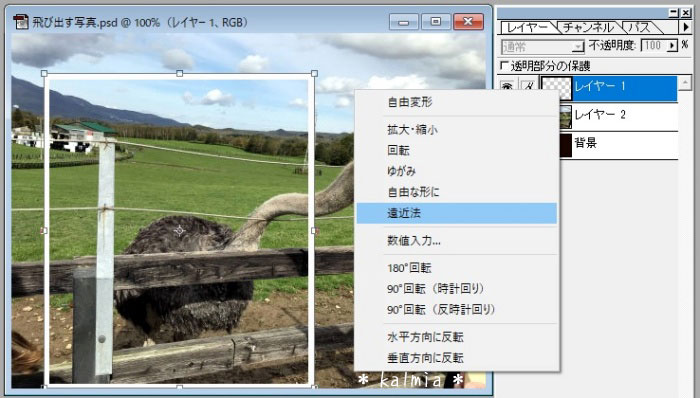Click the top-left transform handle
Image resolution: width=700 pixels, height=398 pixels.
[44, 73]
